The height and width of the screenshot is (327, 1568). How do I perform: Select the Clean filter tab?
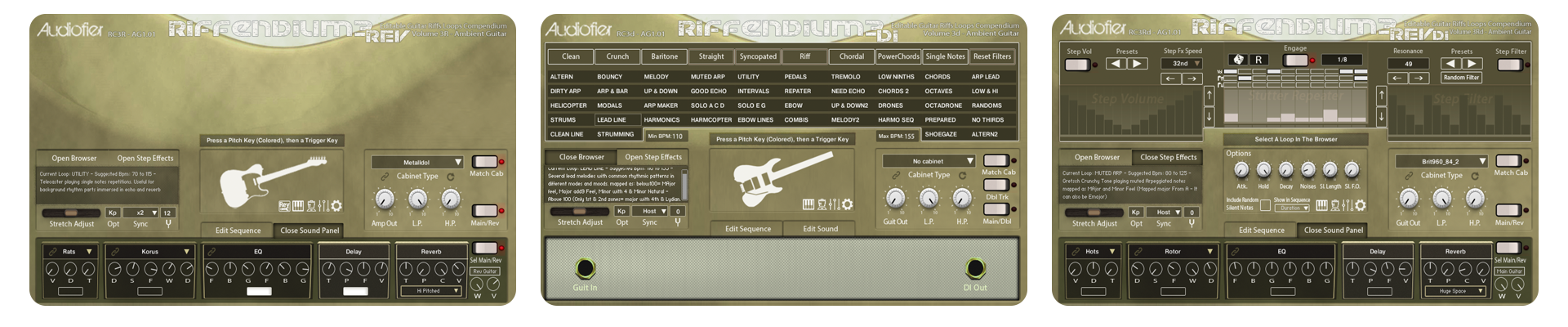571,56
